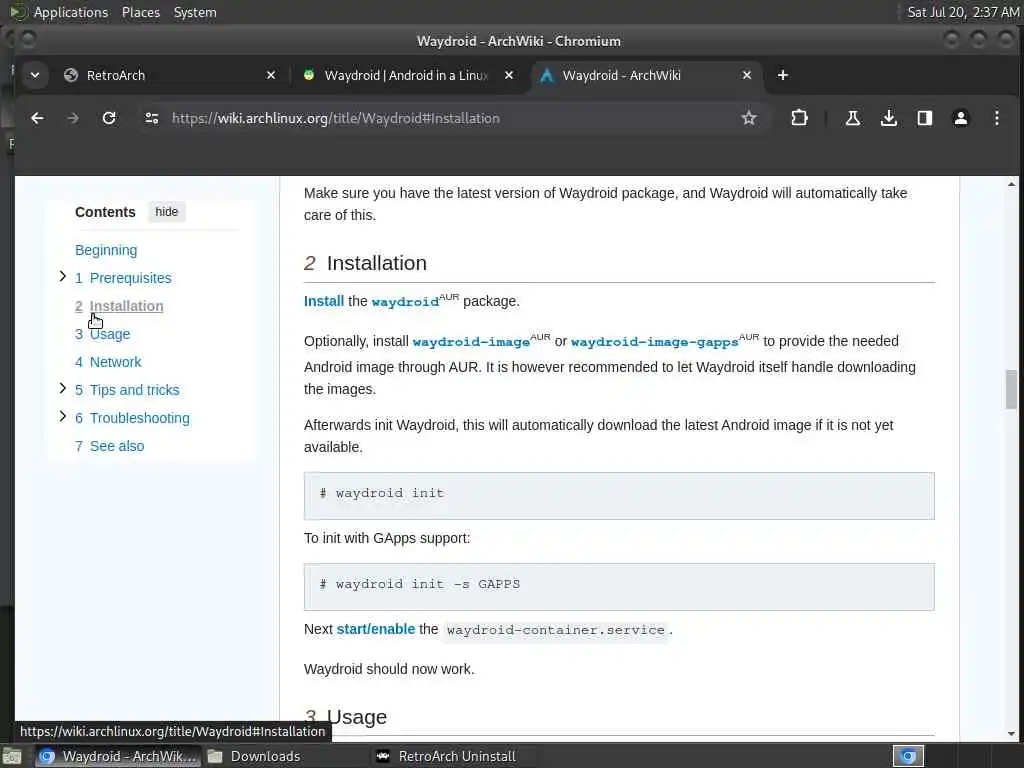Go to 4 Network in contents

coord(108,362)
